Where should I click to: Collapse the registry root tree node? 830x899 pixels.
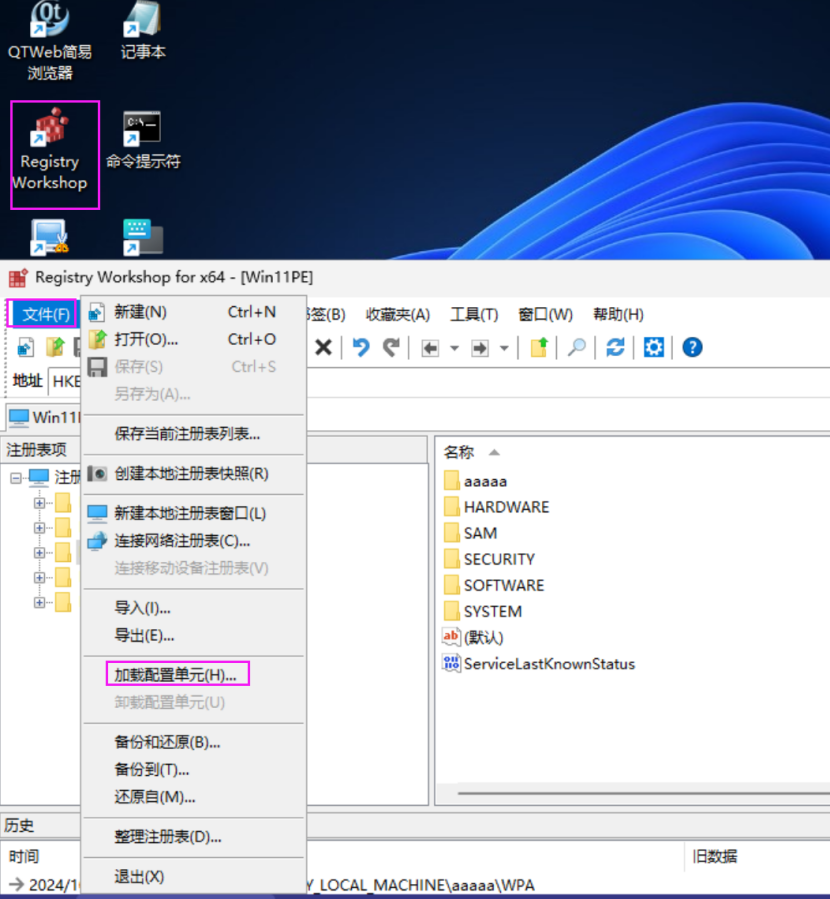[15, 477]
